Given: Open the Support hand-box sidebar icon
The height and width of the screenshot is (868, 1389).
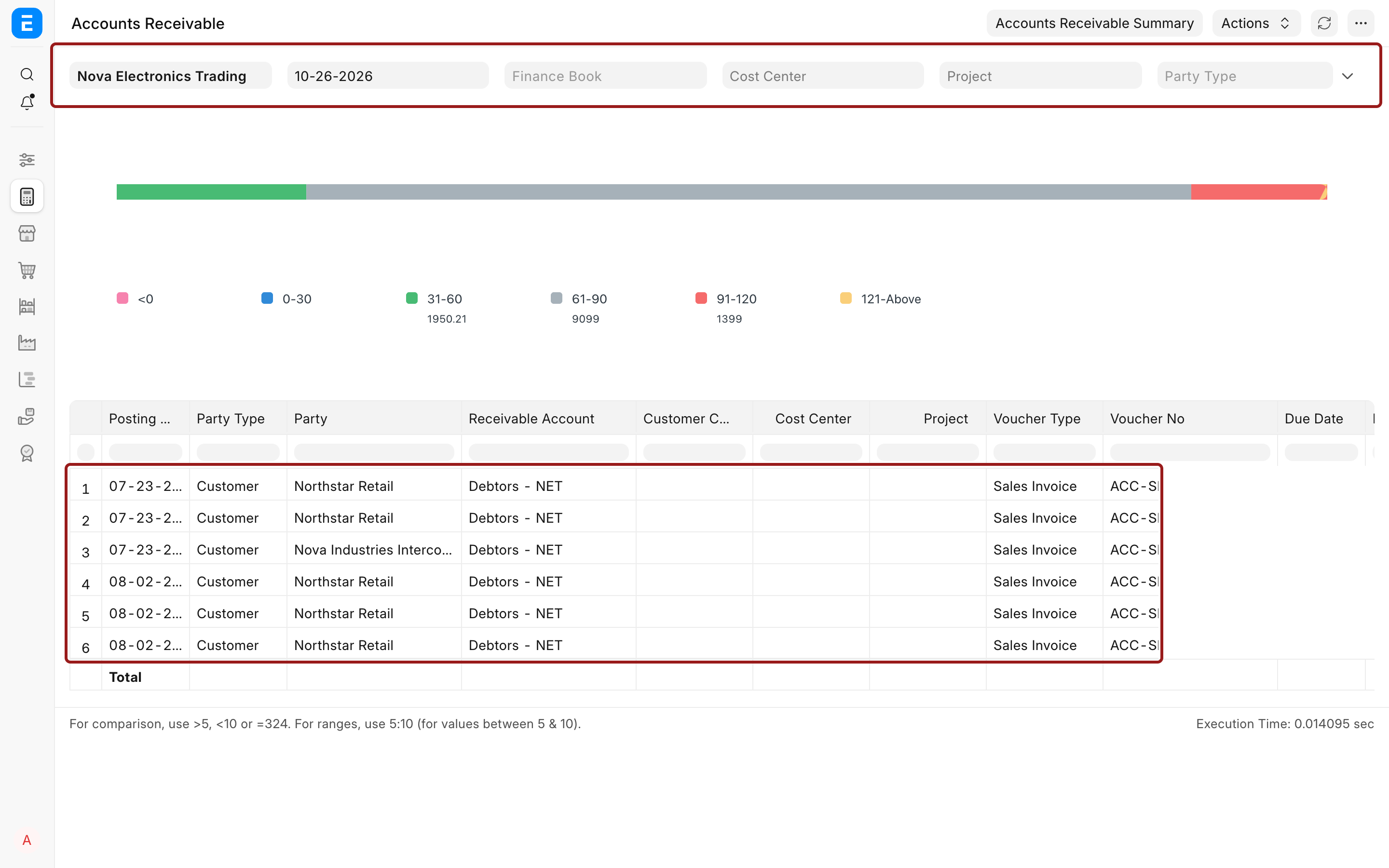Looking at the screenshot, I should [27, 416].
